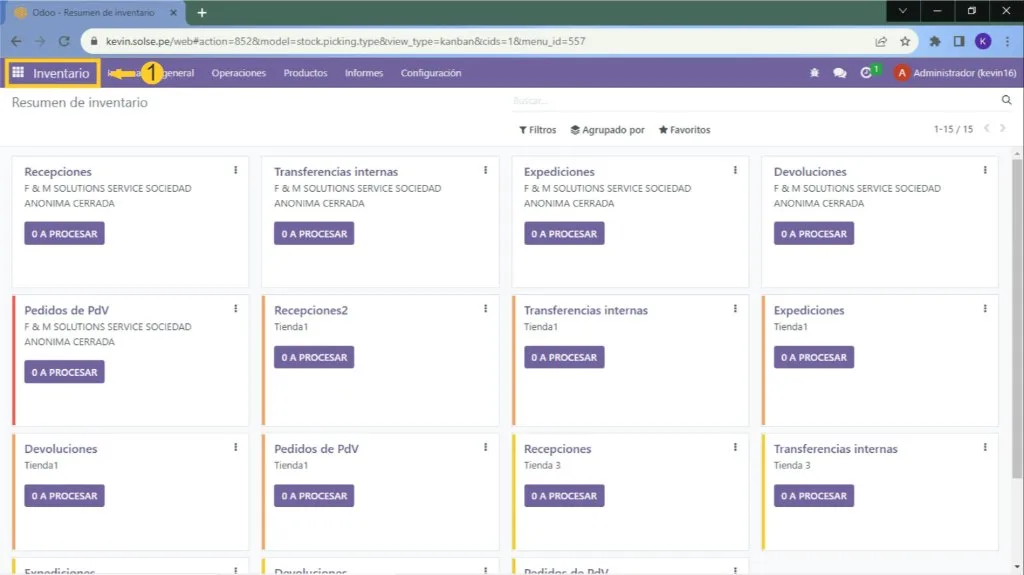Click 0 A PROCESAR on Pedidos de PdV F & M card

(64, 372)
